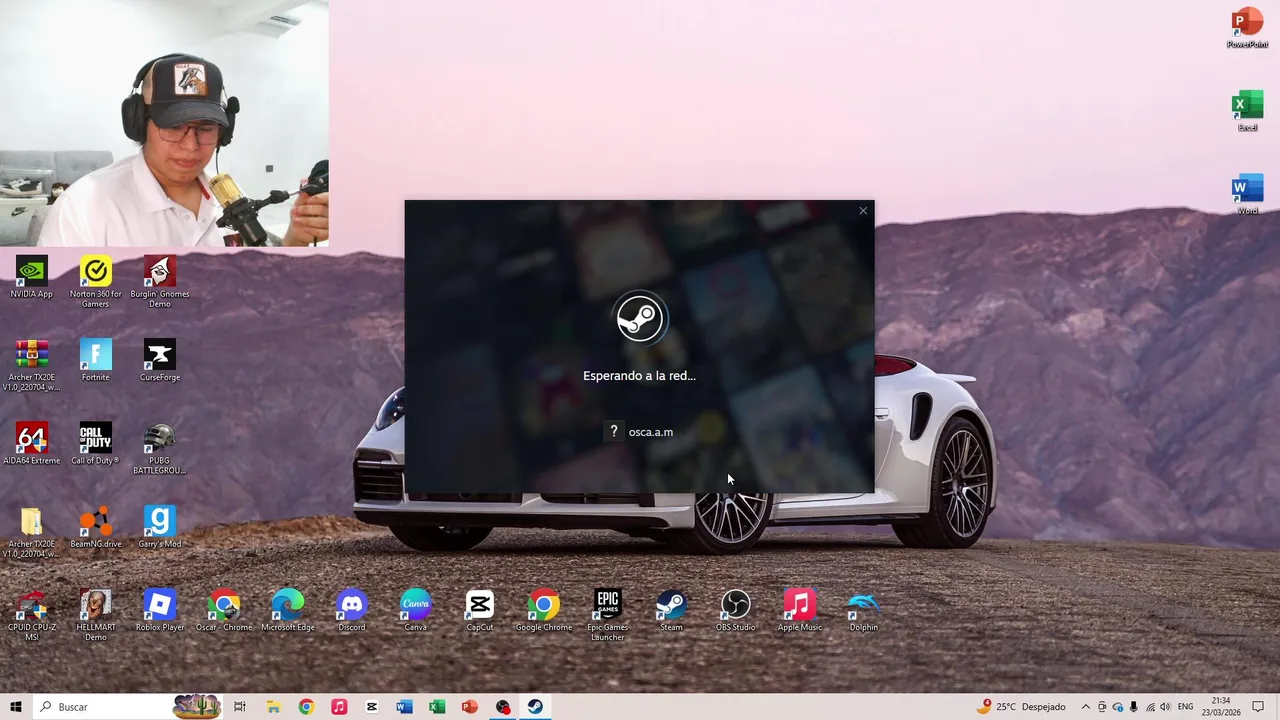
Task: Click the Steam logo in loading window
Action: (x=640, y=318)
